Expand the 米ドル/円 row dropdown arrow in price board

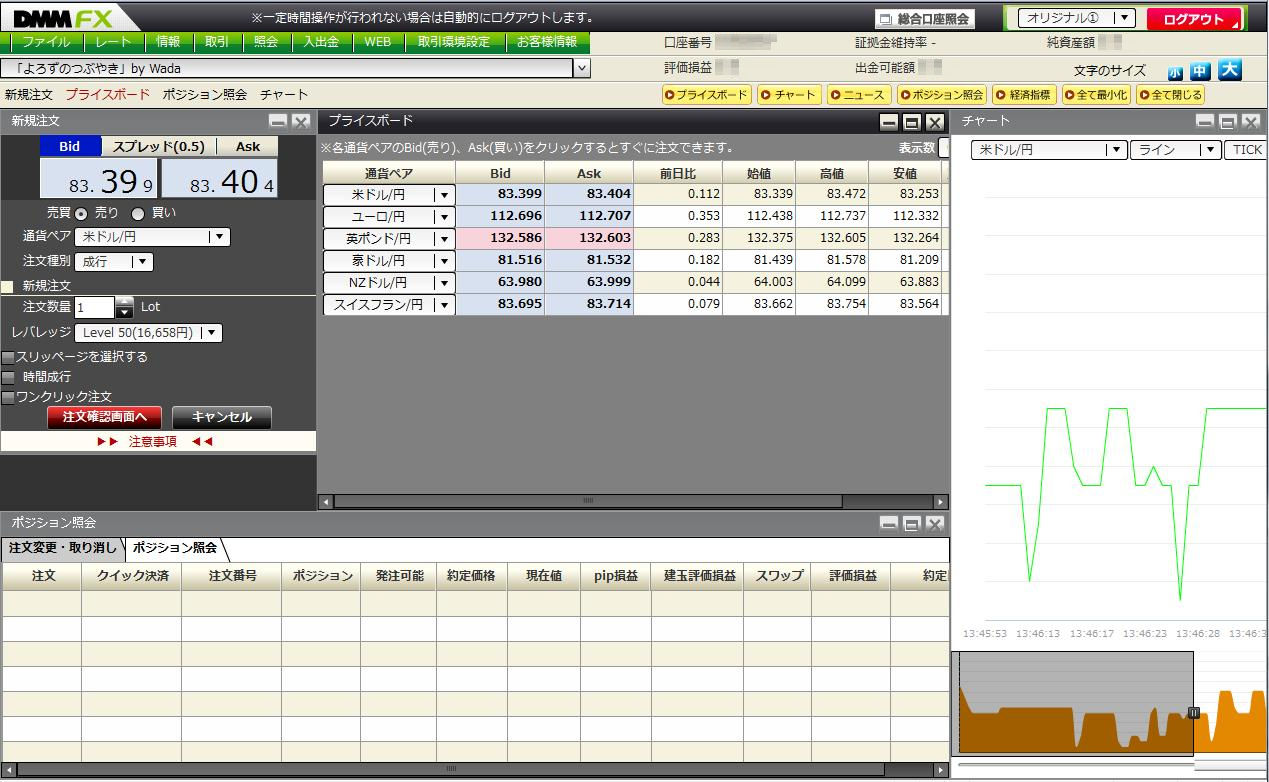tap(444, 195)
